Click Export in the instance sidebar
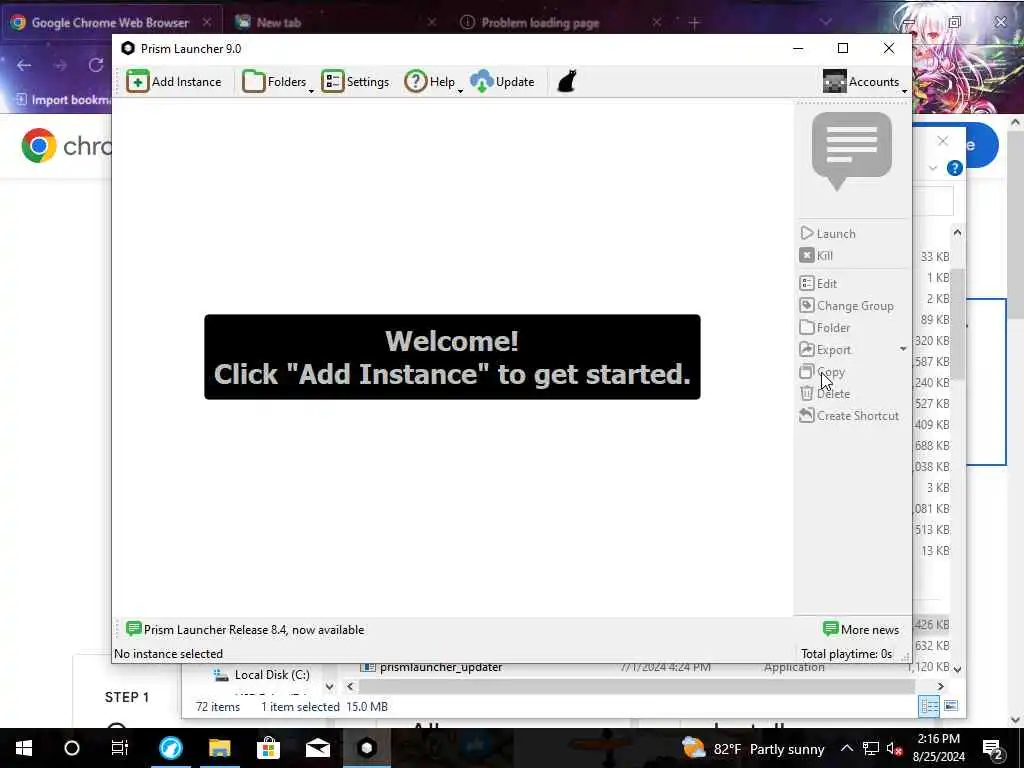The image size is (1024, 768). tap(825, 349)
